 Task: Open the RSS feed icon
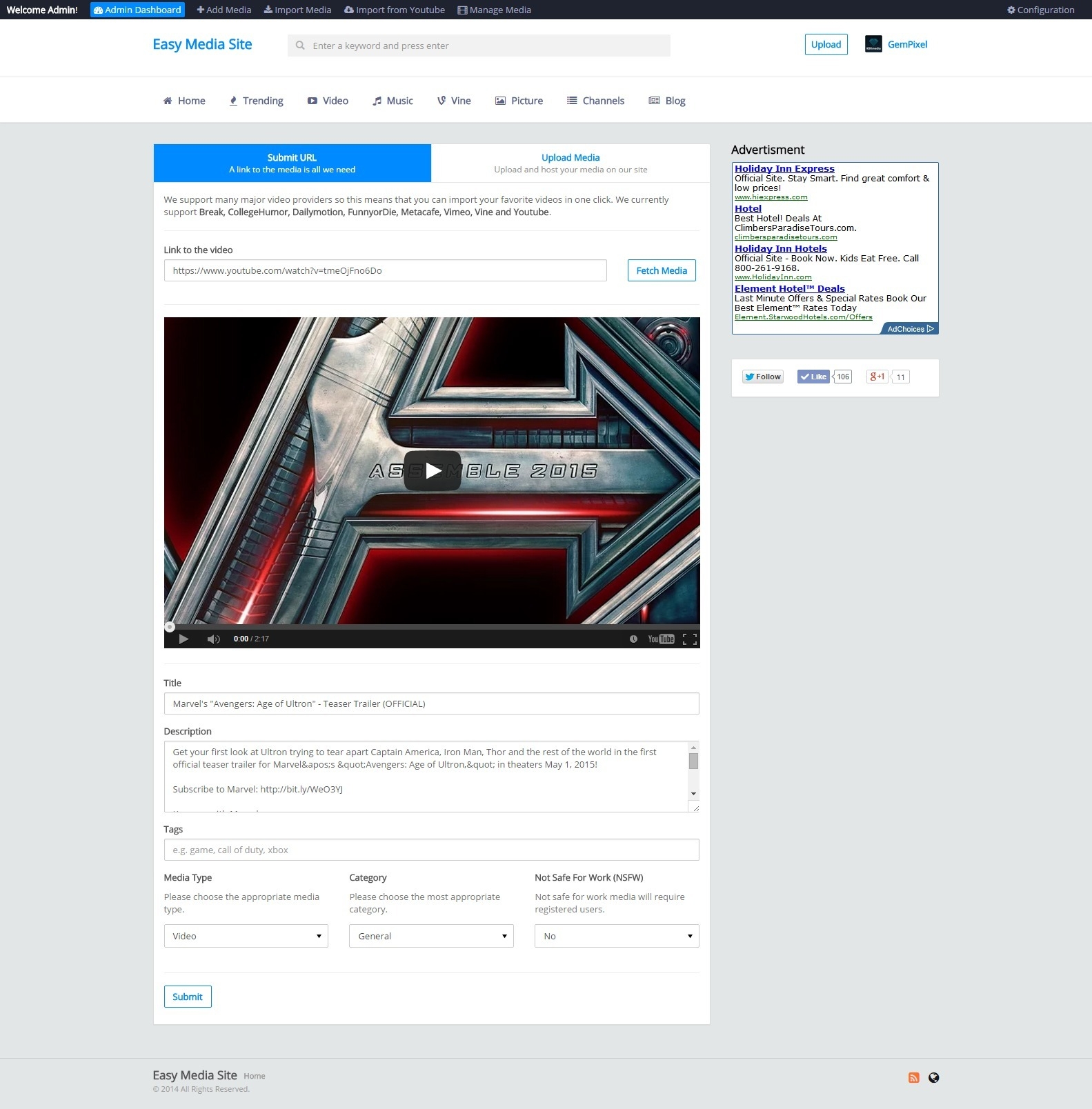tap(913, 1078)
